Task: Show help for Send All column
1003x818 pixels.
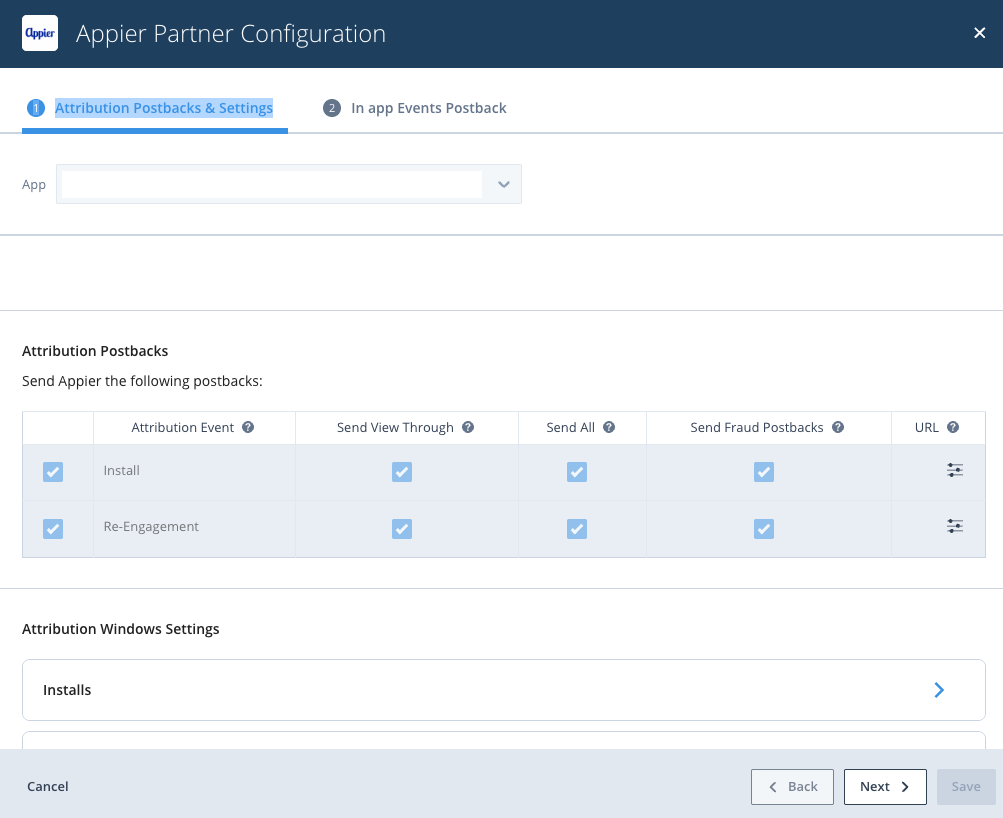Action: click(609, 427)
